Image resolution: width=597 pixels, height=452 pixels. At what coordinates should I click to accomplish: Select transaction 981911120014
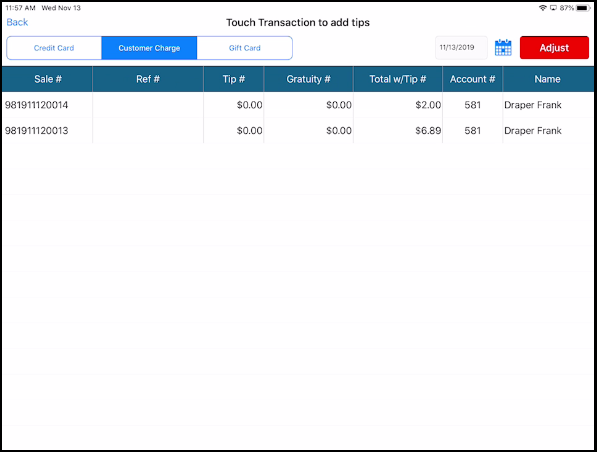(298, 105)
